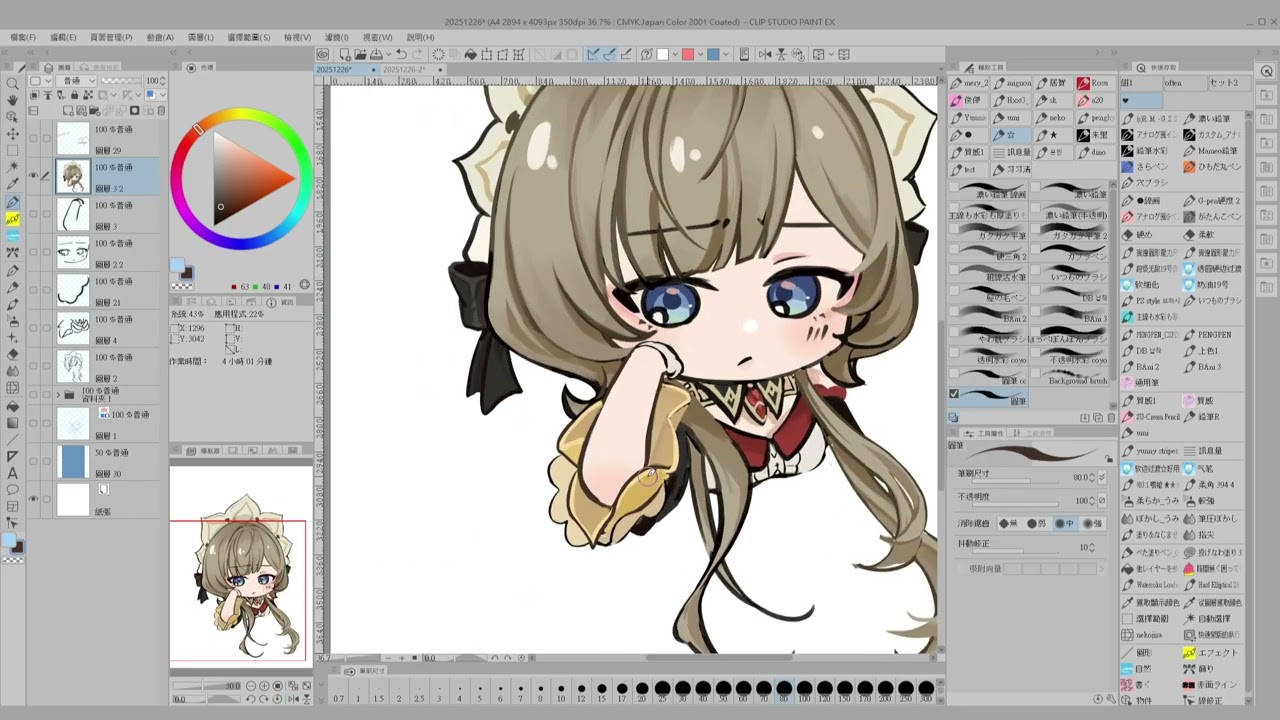Viewport: 1280px width, 720px height.
Task: Select the auto select magic wand tool
Action: point(12,167)
